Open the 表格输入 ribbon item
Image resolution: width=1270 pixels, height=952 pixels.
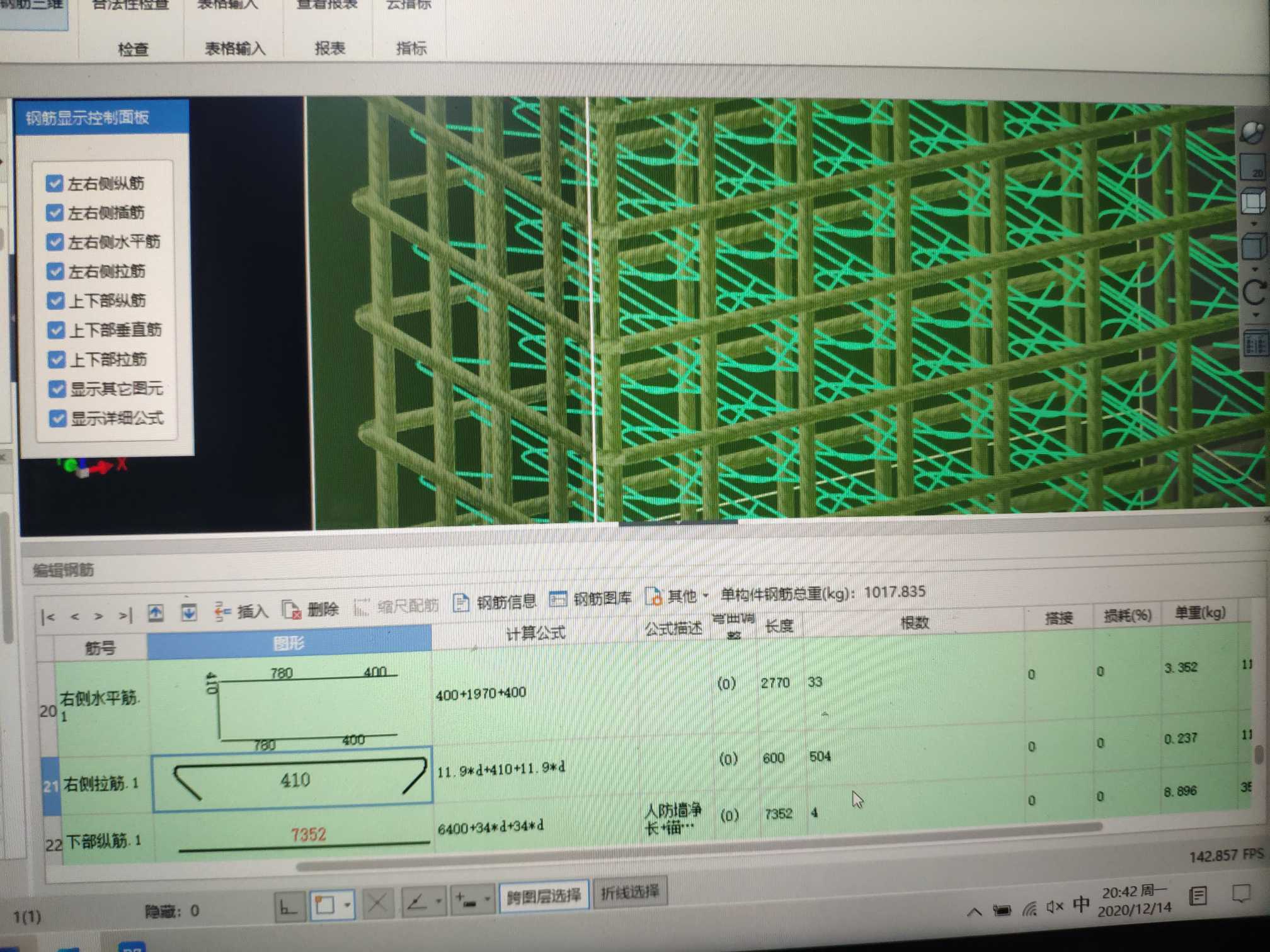coord(234,48)
